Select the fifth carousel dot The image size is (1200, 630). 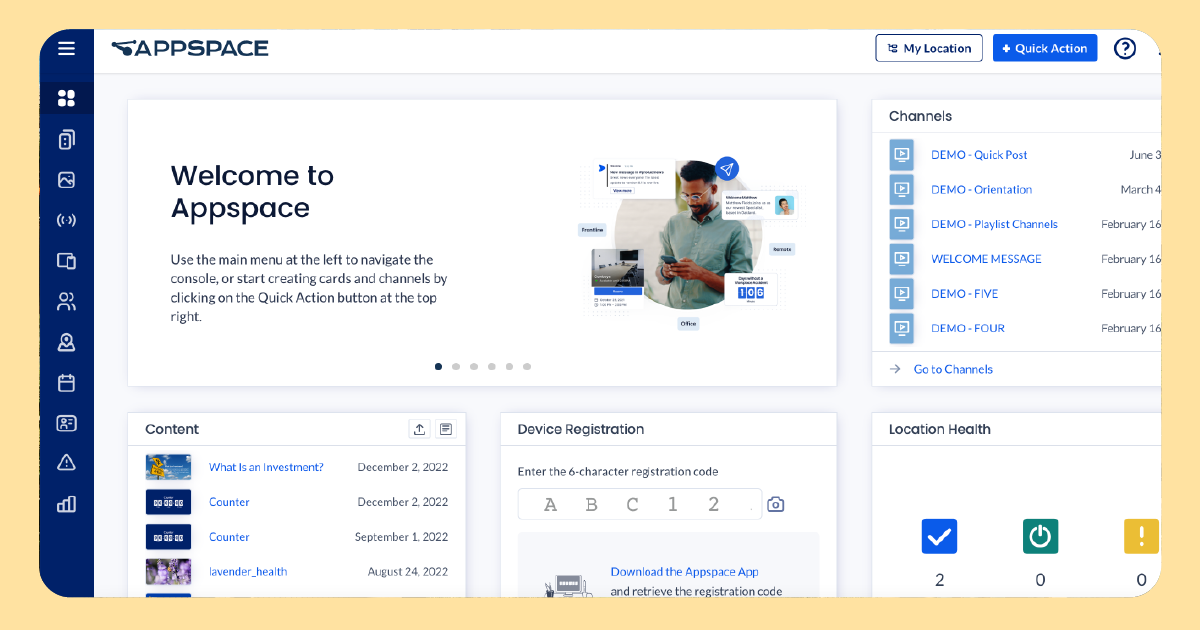[x=509, y=366]
